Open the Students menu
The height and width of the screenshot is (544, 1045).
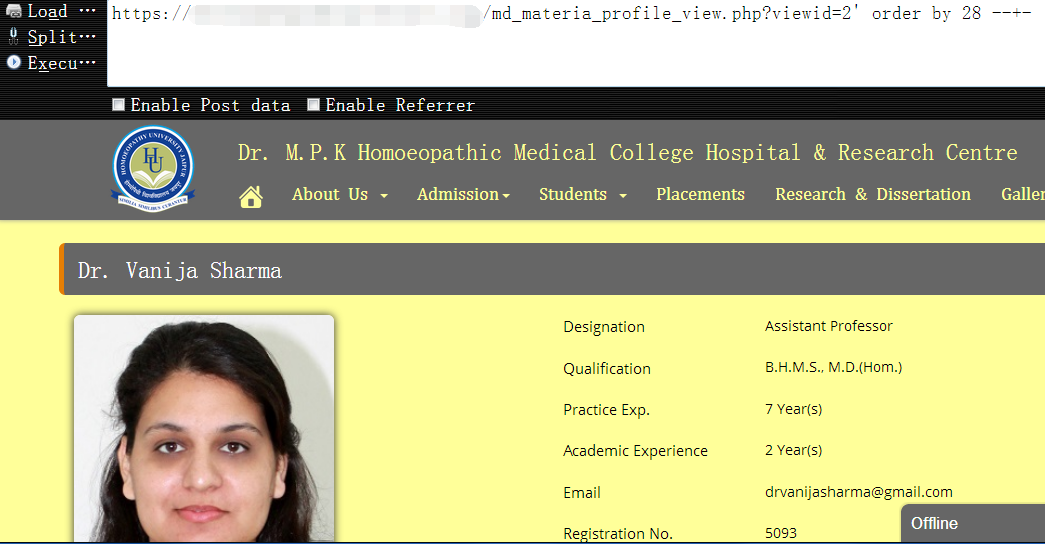[573, 194]
